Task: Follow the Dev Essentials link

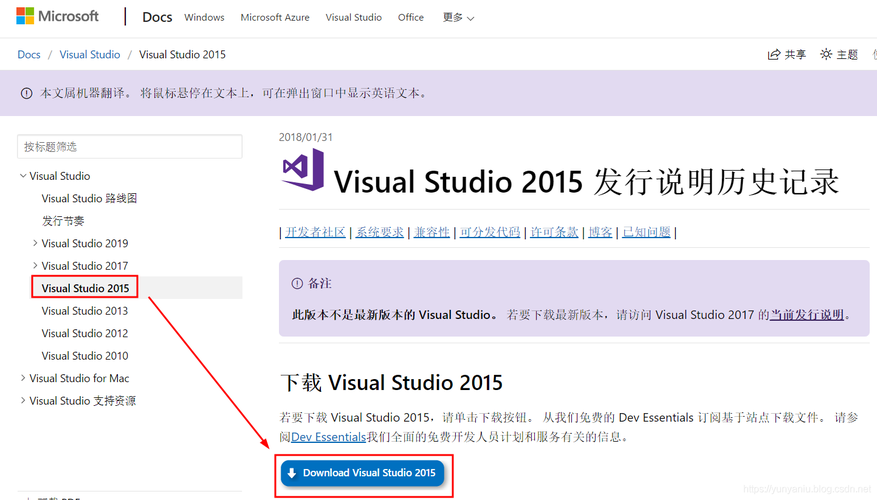Action: click(328, 437)
